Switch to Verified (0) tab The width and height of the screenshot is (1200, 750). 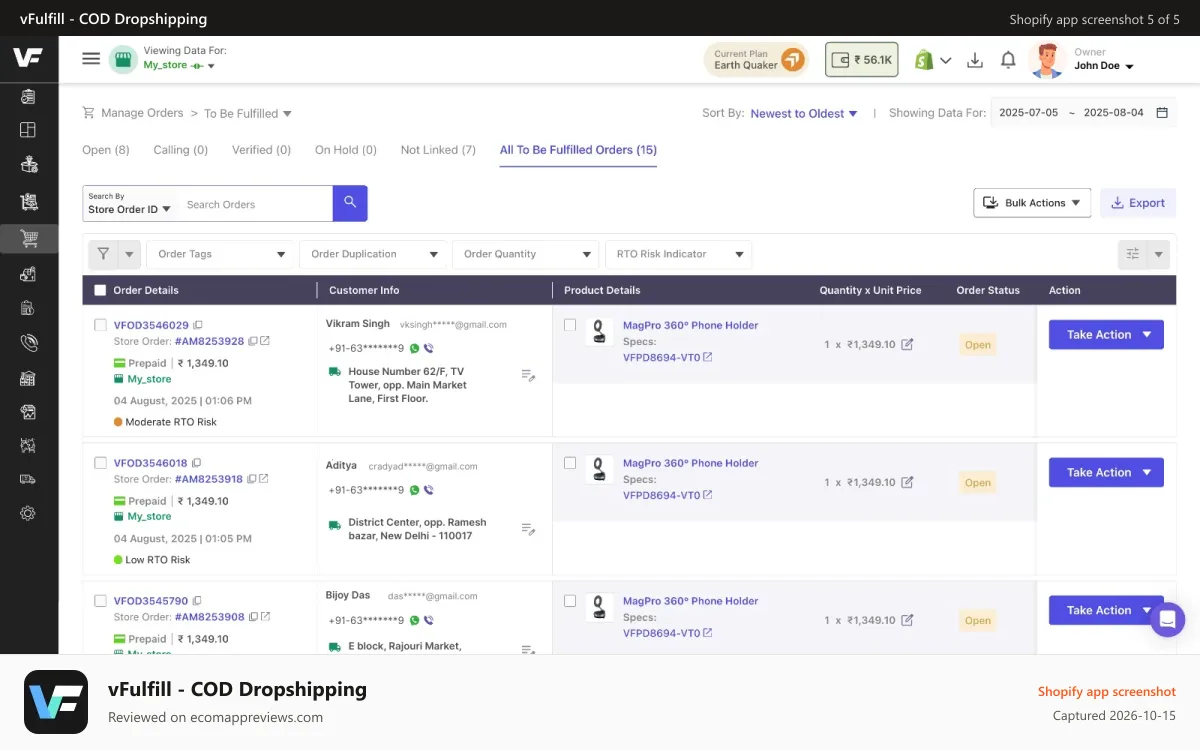(261, 150)
